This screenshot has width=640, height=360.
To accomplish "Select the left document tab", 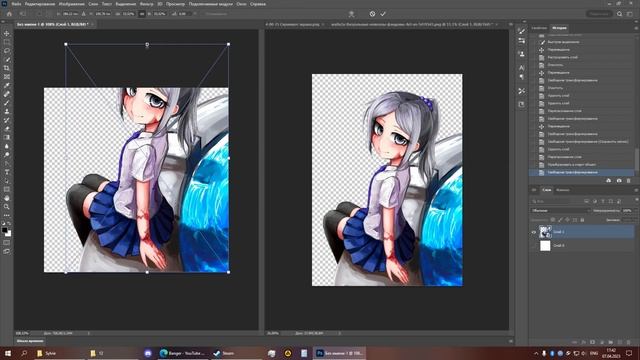I will [x=55, y=24].
